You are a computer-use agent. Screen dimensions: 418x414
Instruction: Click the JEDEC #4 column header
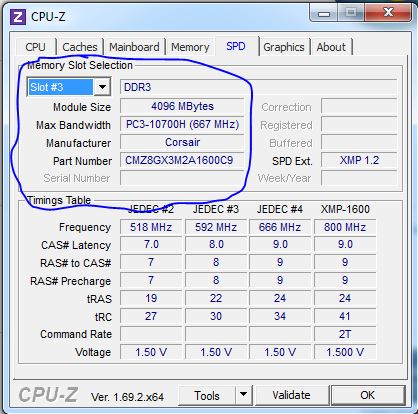pos(280,209)
